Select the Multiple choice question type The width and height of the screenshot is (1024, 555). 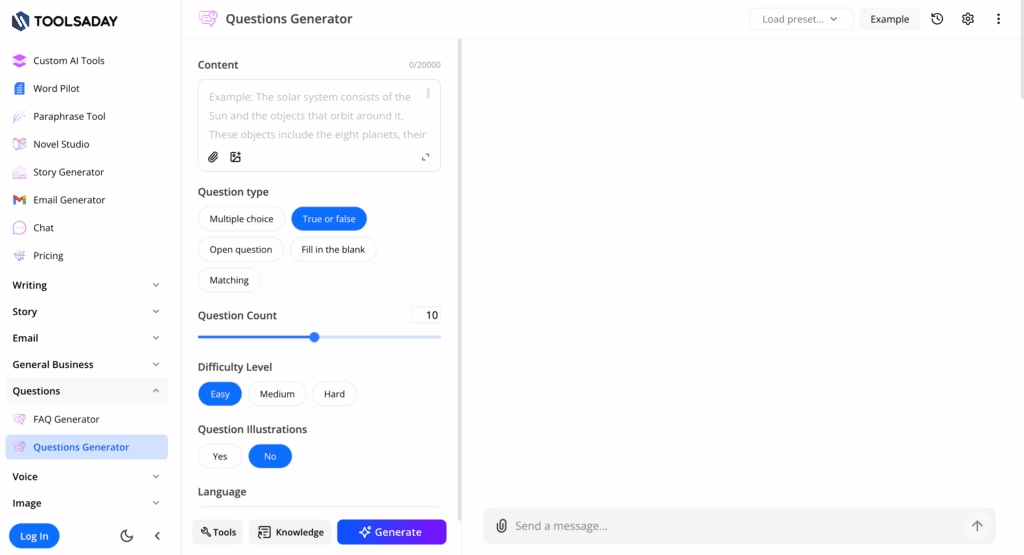[x=241, y=219]
